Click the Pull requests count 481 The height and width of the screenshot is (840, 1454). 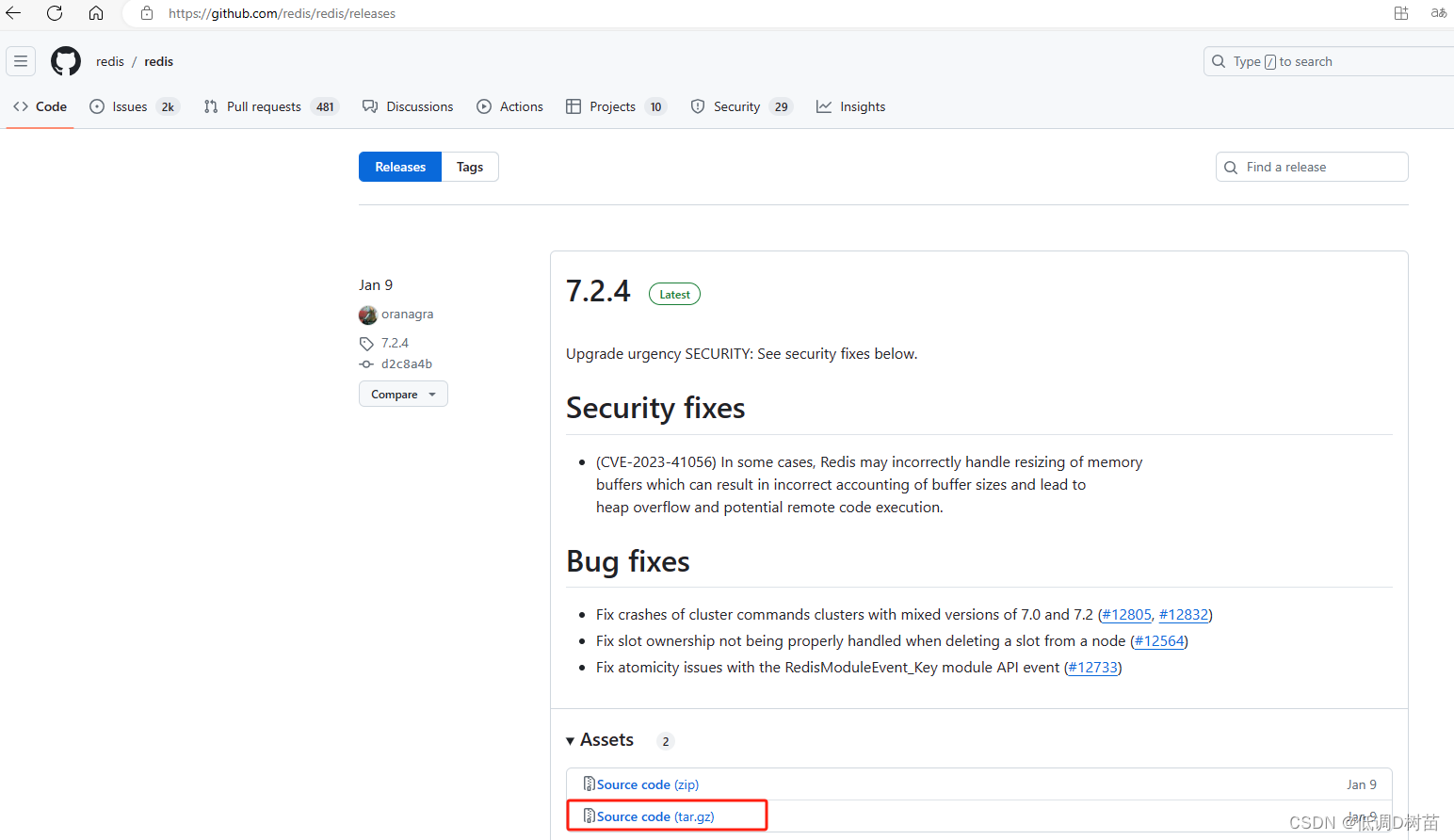[x=325, y=106]
